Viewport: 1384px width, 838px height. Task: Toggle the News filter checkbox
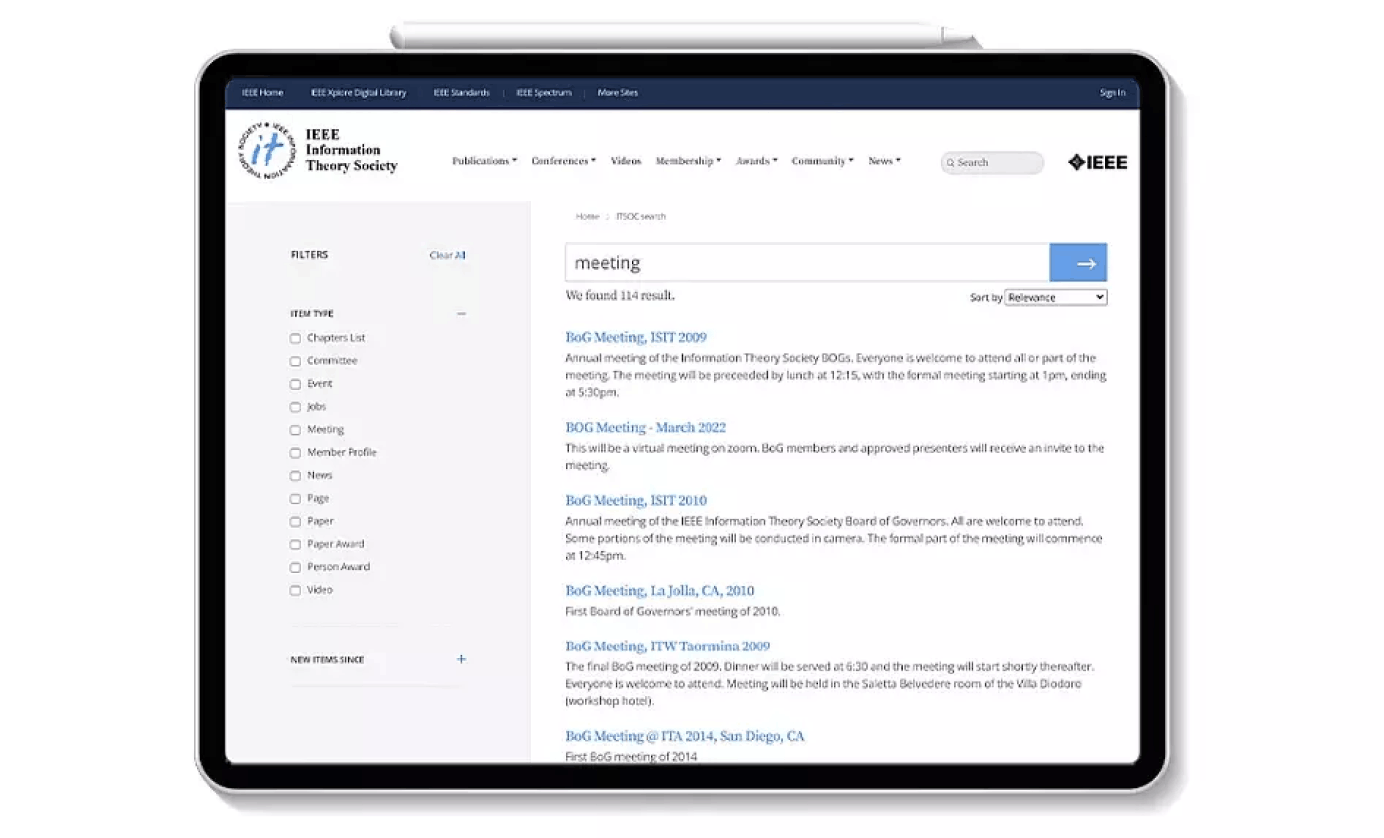[295, 476]
